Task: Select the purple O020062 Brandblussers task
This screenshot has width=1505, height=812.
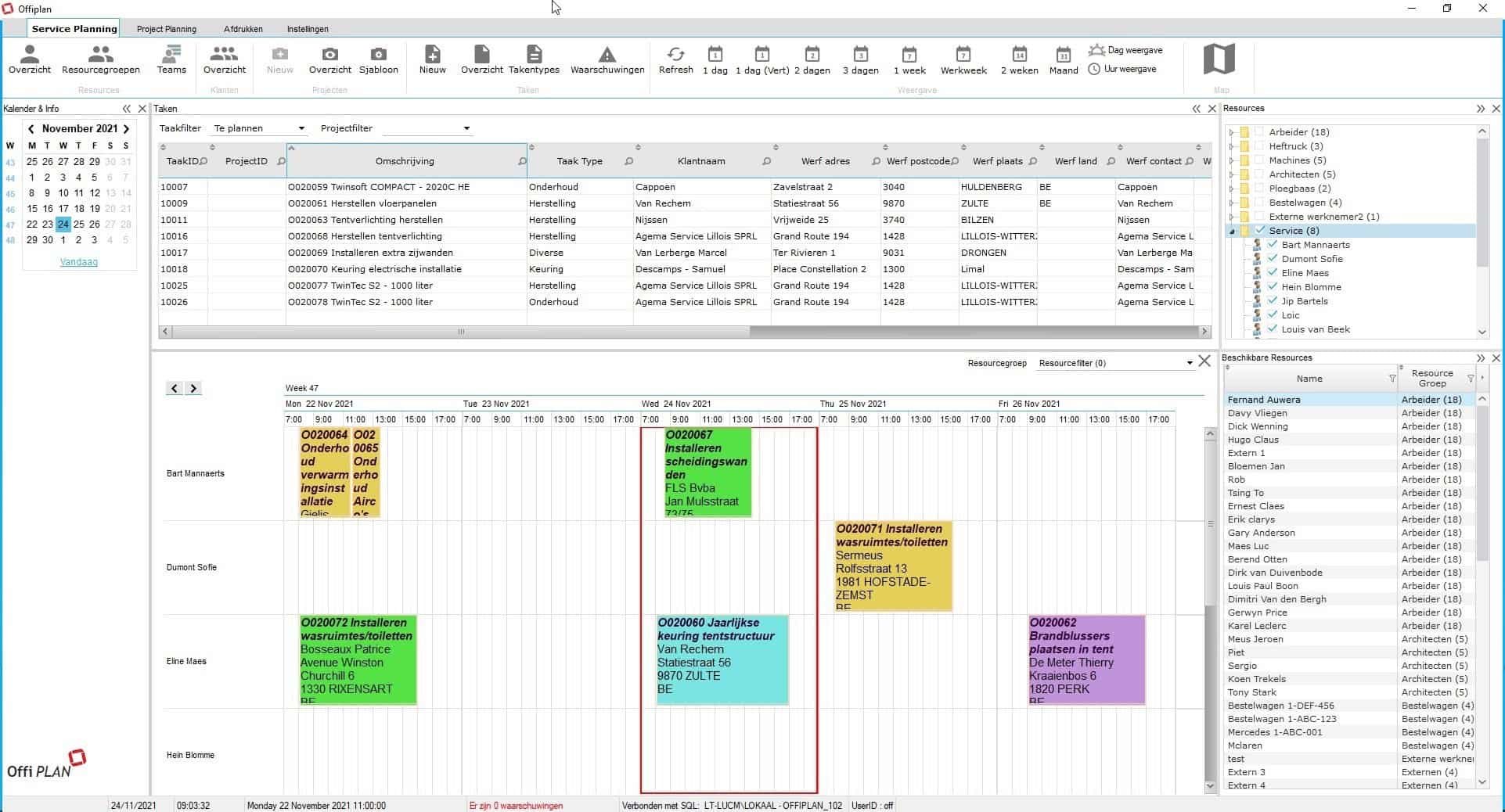Action: pos(1086,660)
